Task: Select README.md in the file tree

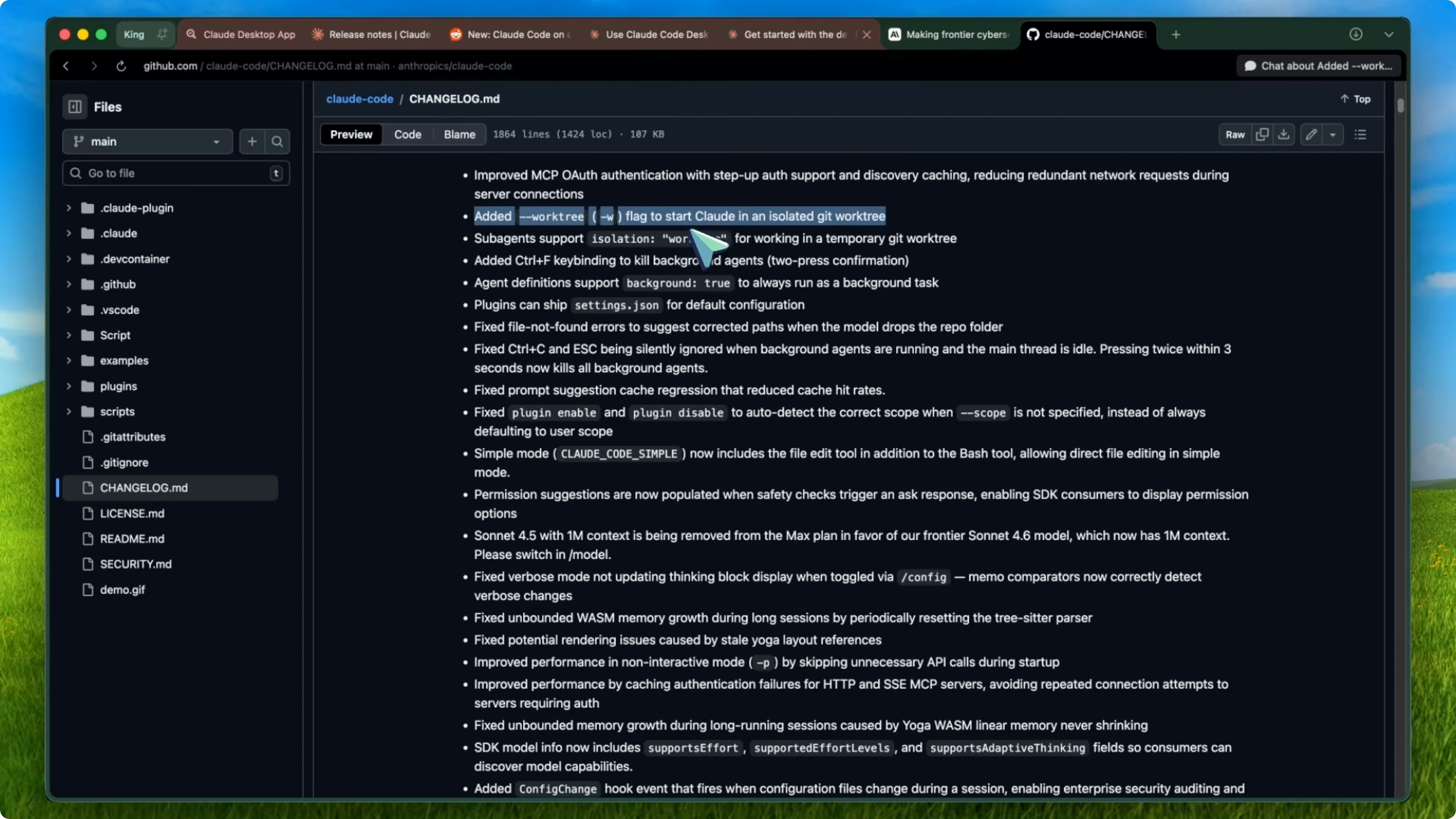Action: tap(132, 538)
